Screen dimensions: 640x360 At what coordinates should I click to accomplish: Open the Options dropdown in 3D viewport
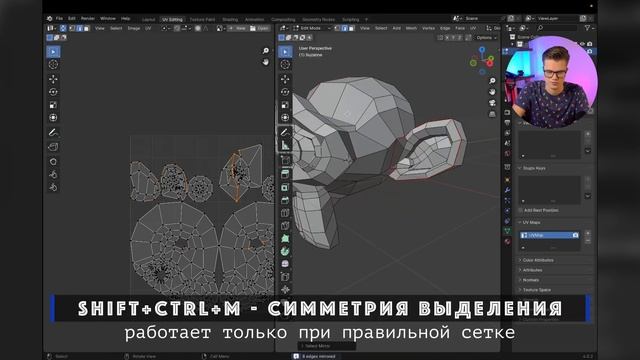coord(486,38)
